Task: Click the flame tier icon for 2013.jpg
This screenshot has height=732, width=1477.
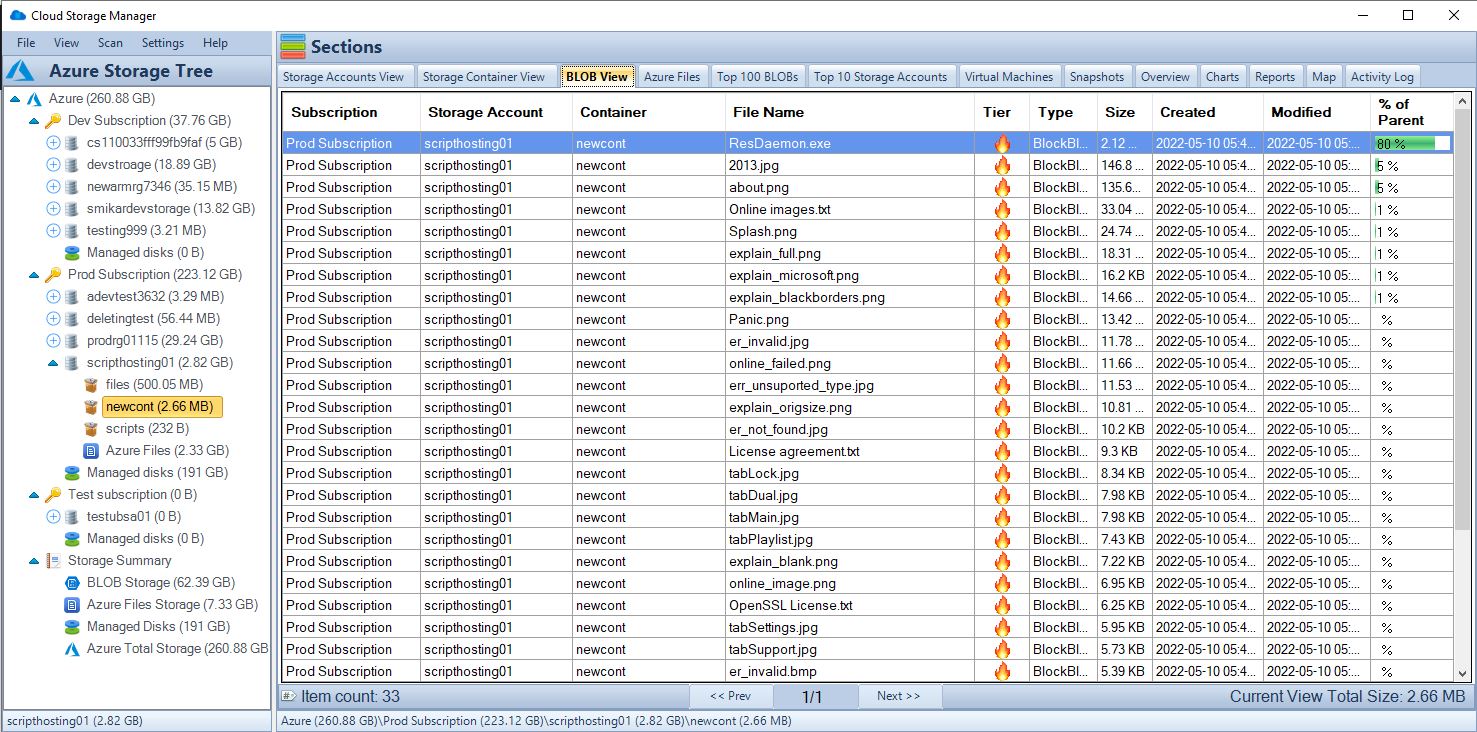Action: click(x=1002, y=165)
